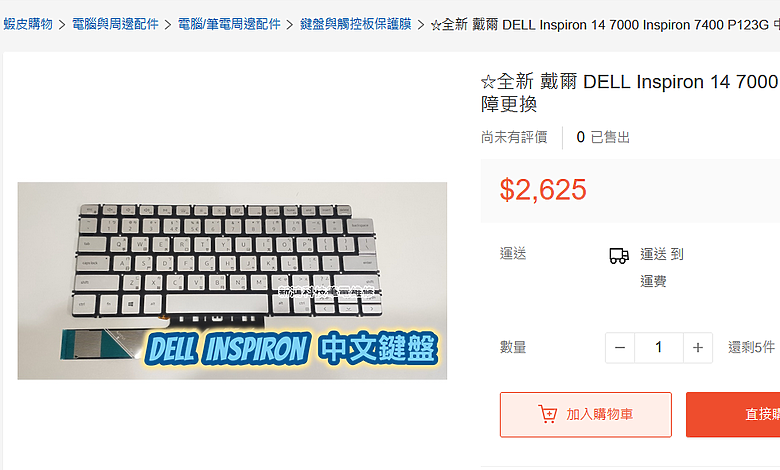The image size is (780, 470).
Task: Open the 電腦/筆電周邊配件 breadcrumb link
Action: point(229,24)
